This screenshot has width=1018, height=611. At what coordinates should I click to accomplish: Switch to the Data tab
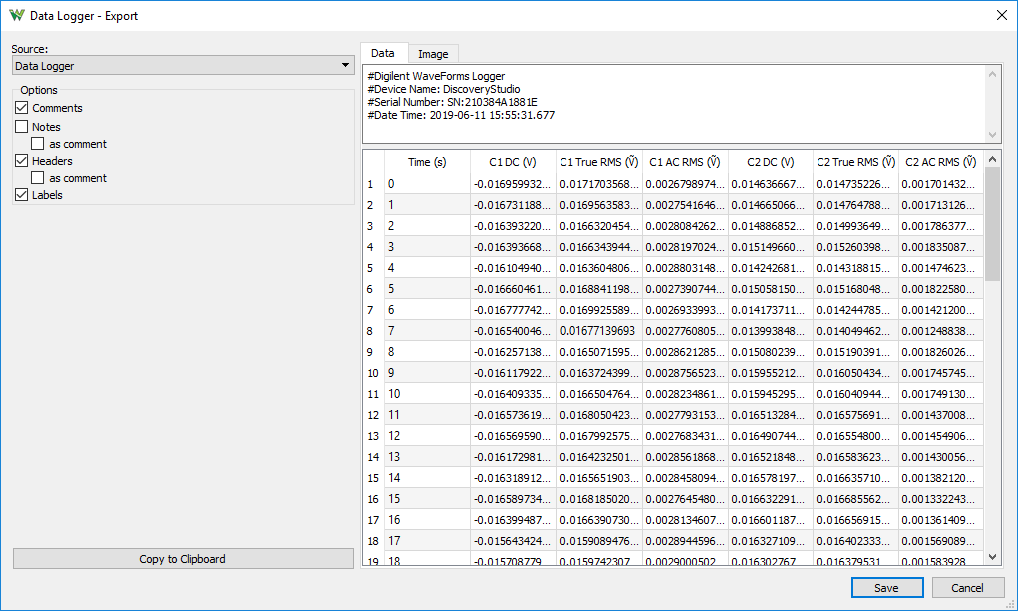(x=383, y=53)
